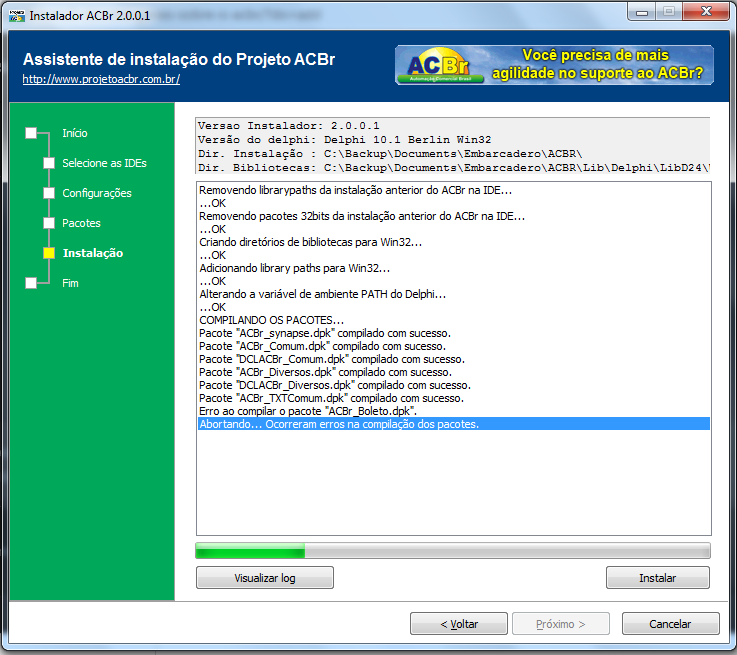Image resolution: width=737 pixels, height=655 pixels.
Task: Click the Instalar button
Action: point(658,577)
